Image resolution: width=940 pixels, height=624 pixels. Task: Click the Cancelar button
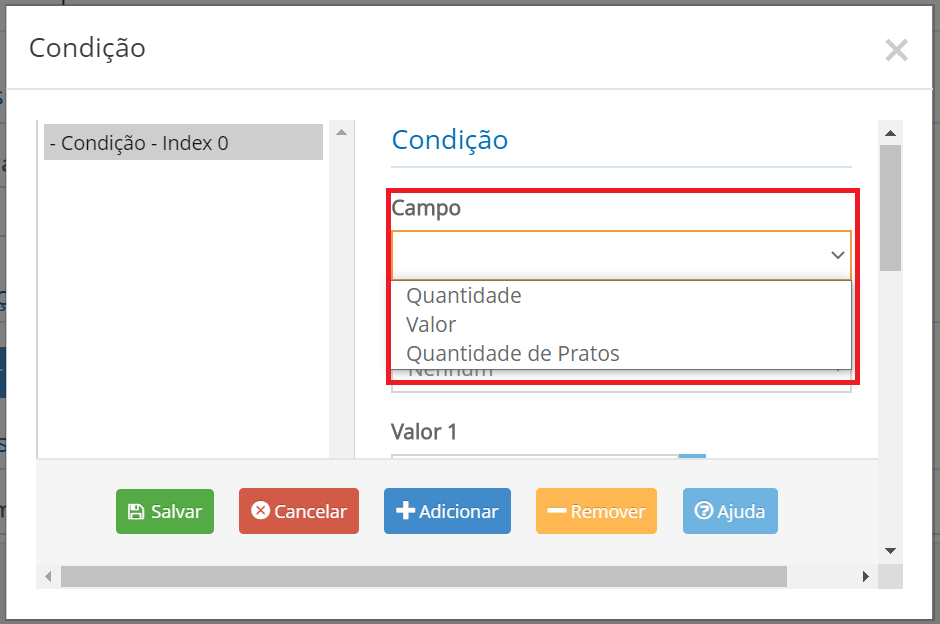[x=299, y=511]
